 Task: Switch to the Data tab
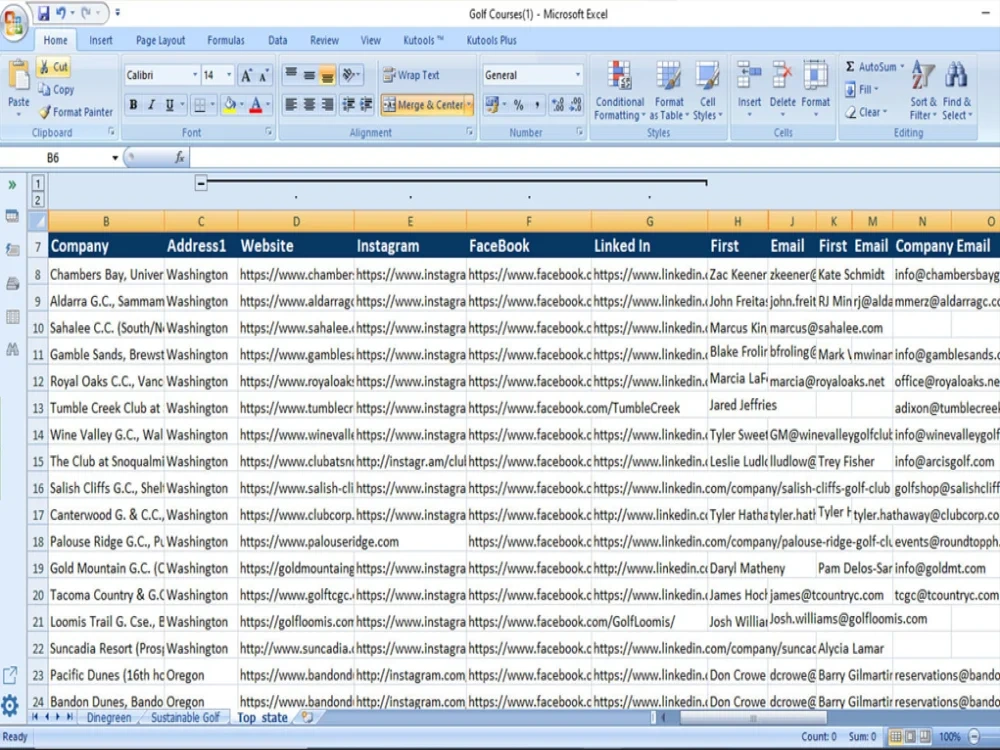[x=277, y=40]
